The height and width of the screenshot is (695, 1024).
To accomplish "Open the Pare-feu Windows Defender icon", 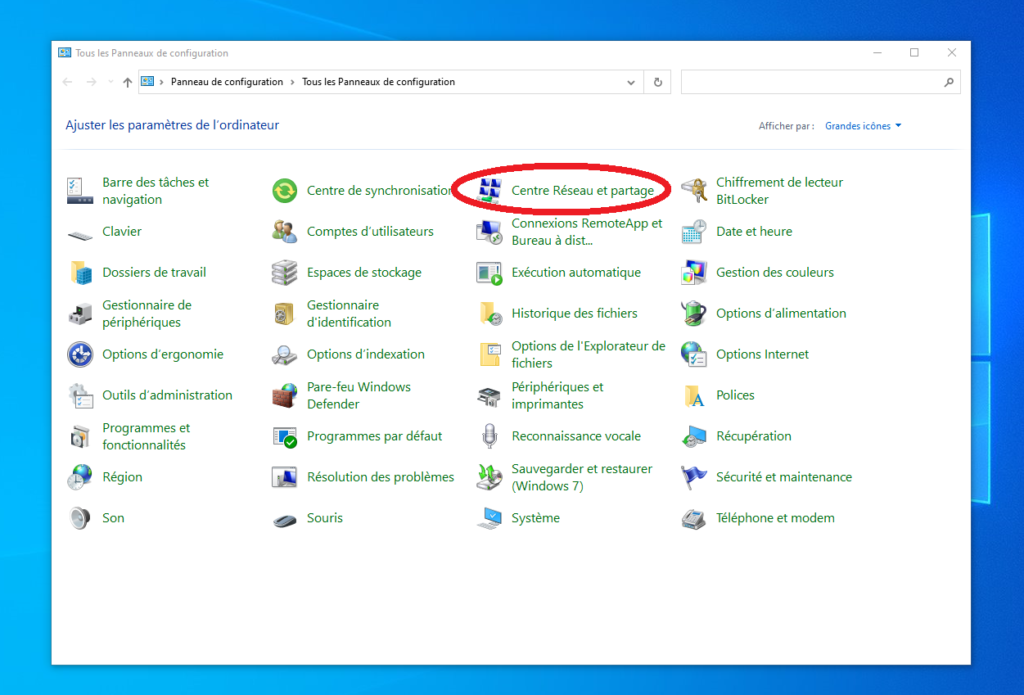I will click(x=285, y=396).
